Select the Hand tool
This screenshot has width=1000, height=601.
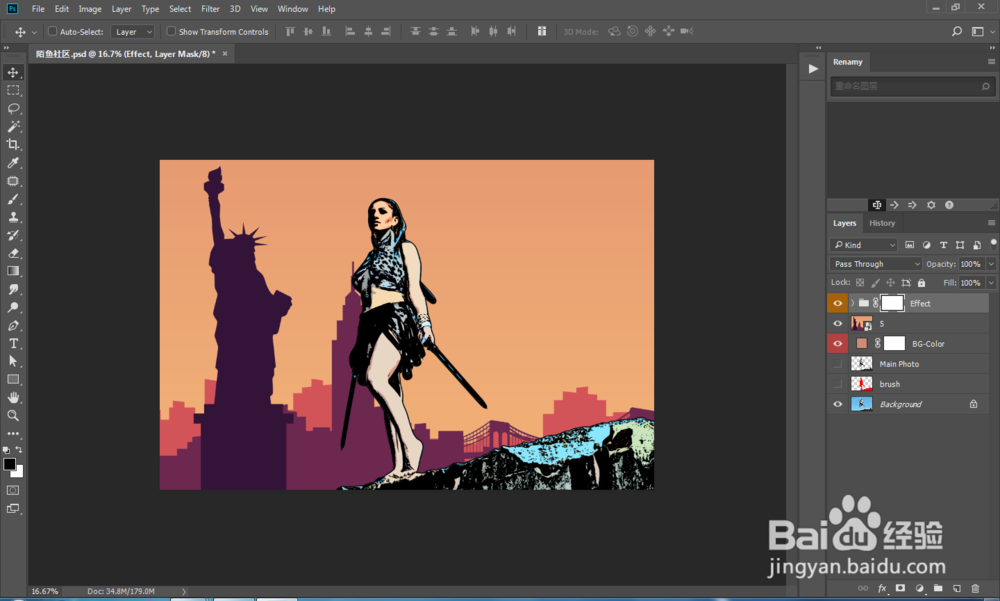(x=13, y=397)
